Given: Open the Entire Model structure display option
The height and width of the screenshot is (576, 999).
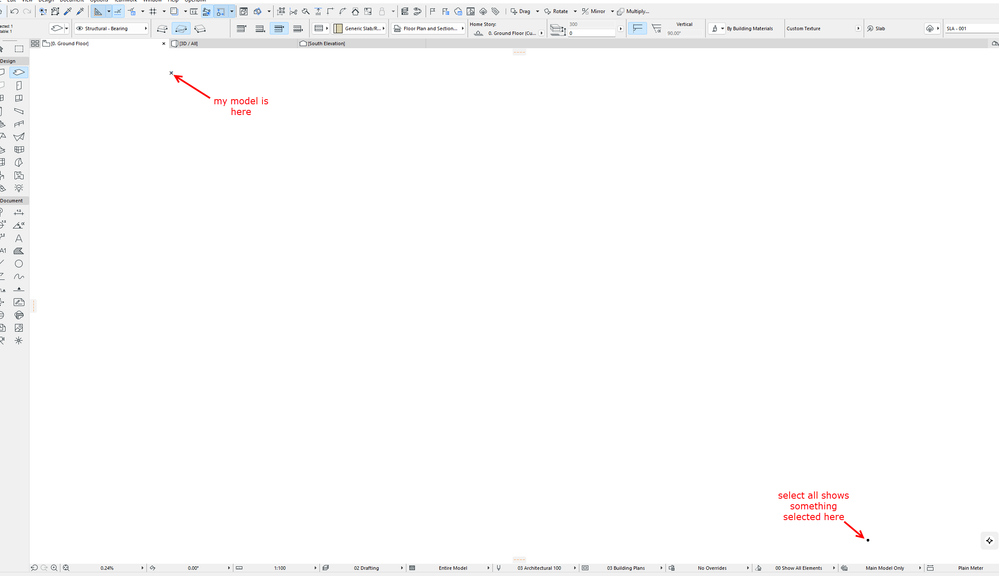Looking at the screenshot, I should pos(450,568).
